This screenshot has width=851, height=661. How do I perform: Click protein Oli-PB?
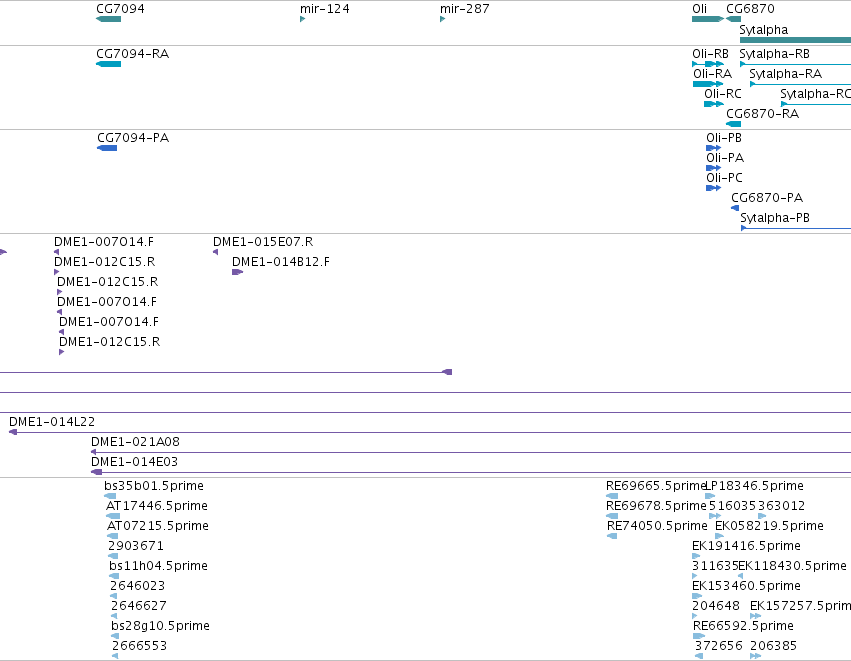[714, 148]
